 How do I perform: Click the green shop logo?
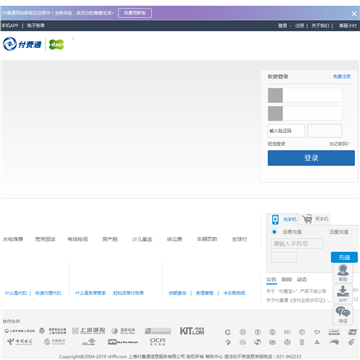tap(56, 44)
